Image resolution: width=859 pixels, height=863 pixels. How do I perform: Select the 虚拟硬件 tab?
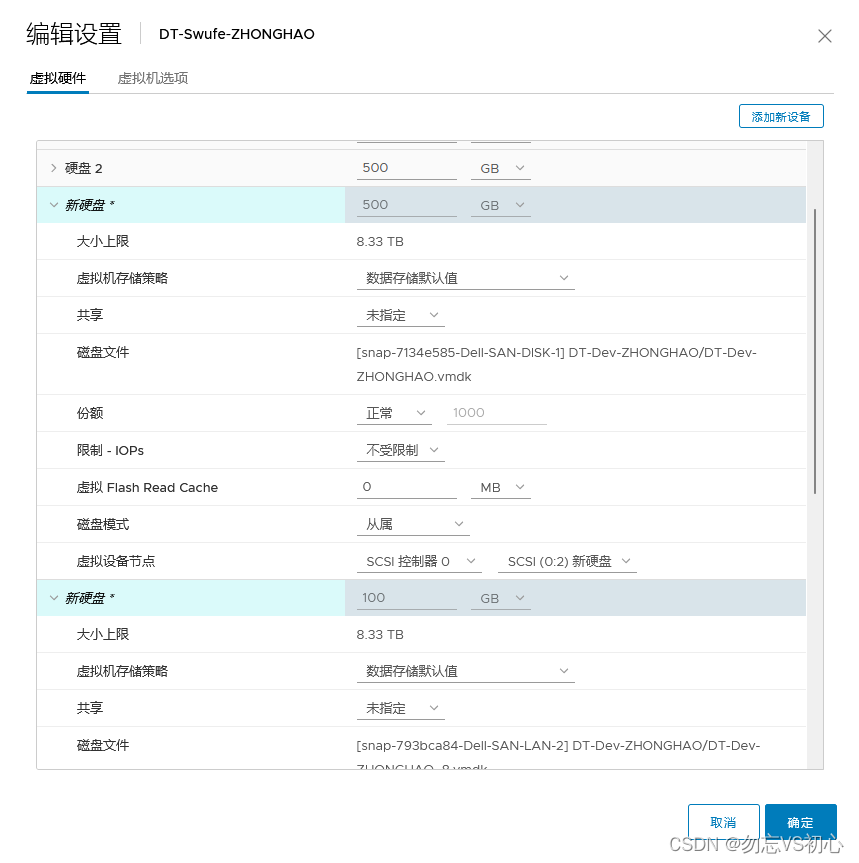click(x=57, y=76)
